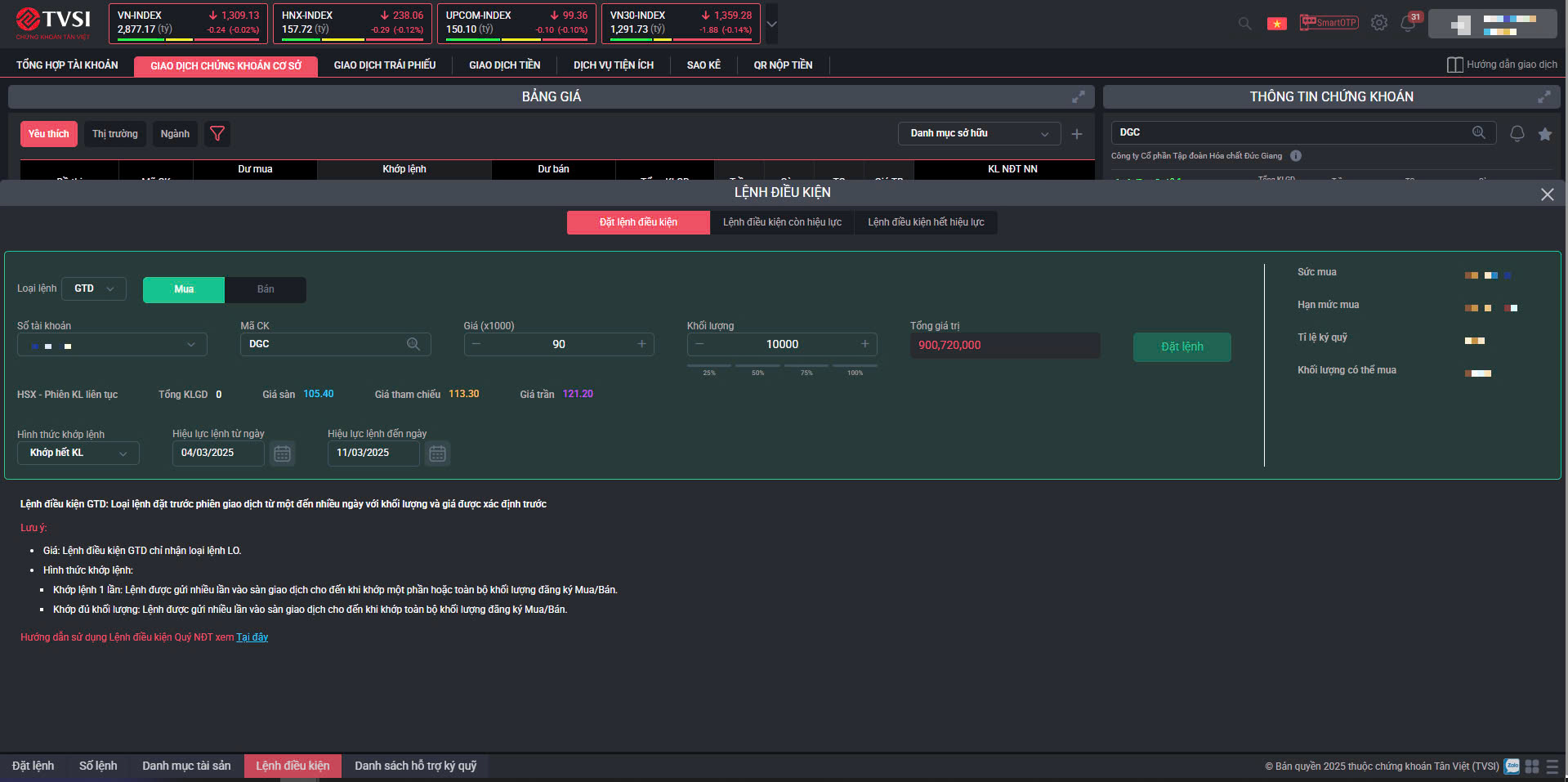
Task: Follow the Tại đây guide link
Action: click(252, 637)
